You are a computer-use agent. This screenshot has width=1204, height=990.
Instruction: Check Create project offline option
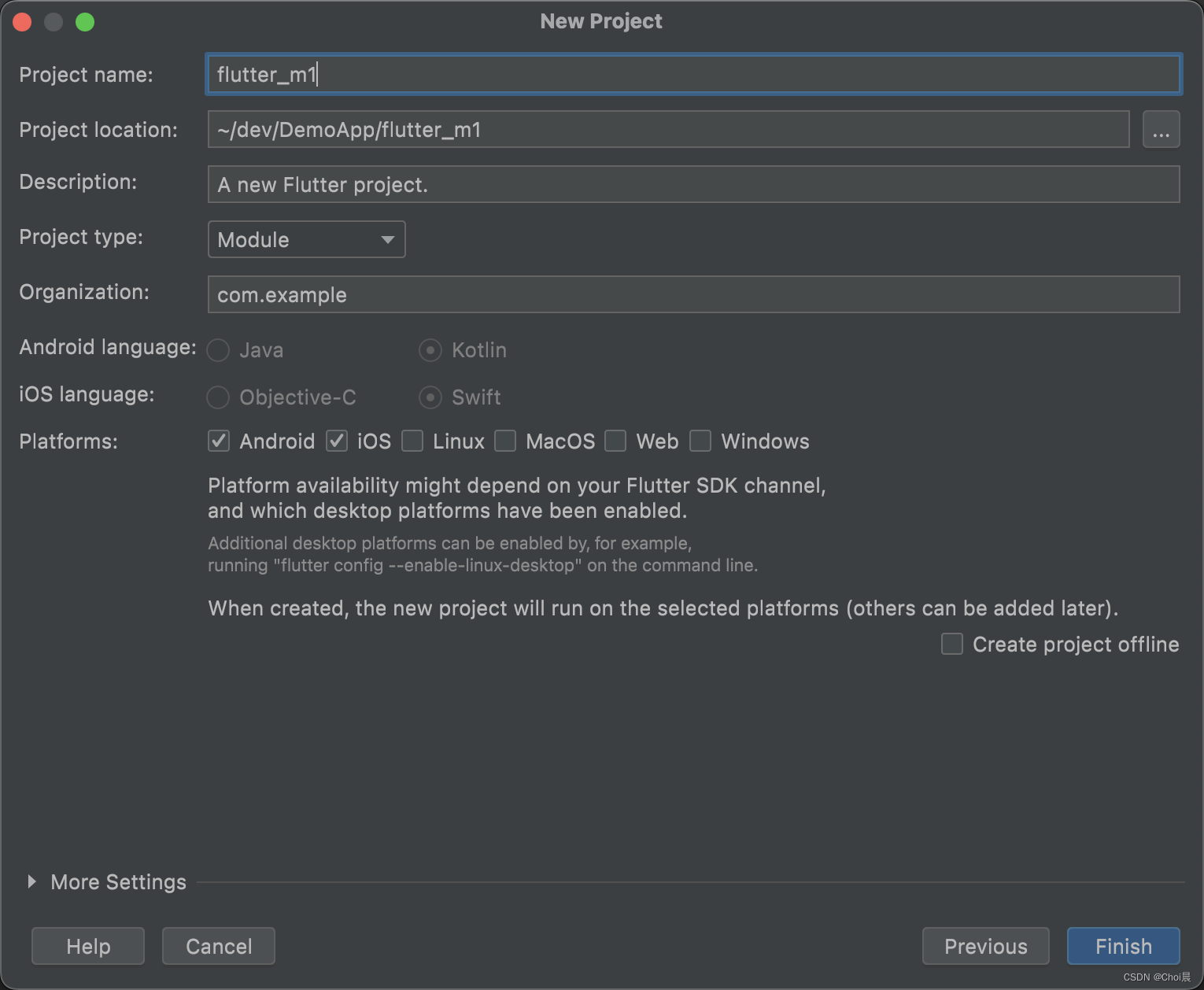coord(952,645)
